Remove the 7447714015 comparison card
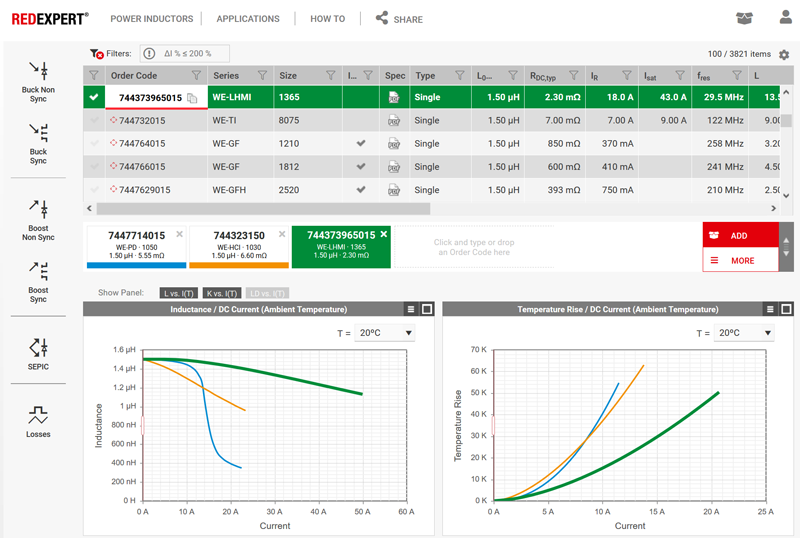This screenshot has height=538, width=800. (180, 235)
